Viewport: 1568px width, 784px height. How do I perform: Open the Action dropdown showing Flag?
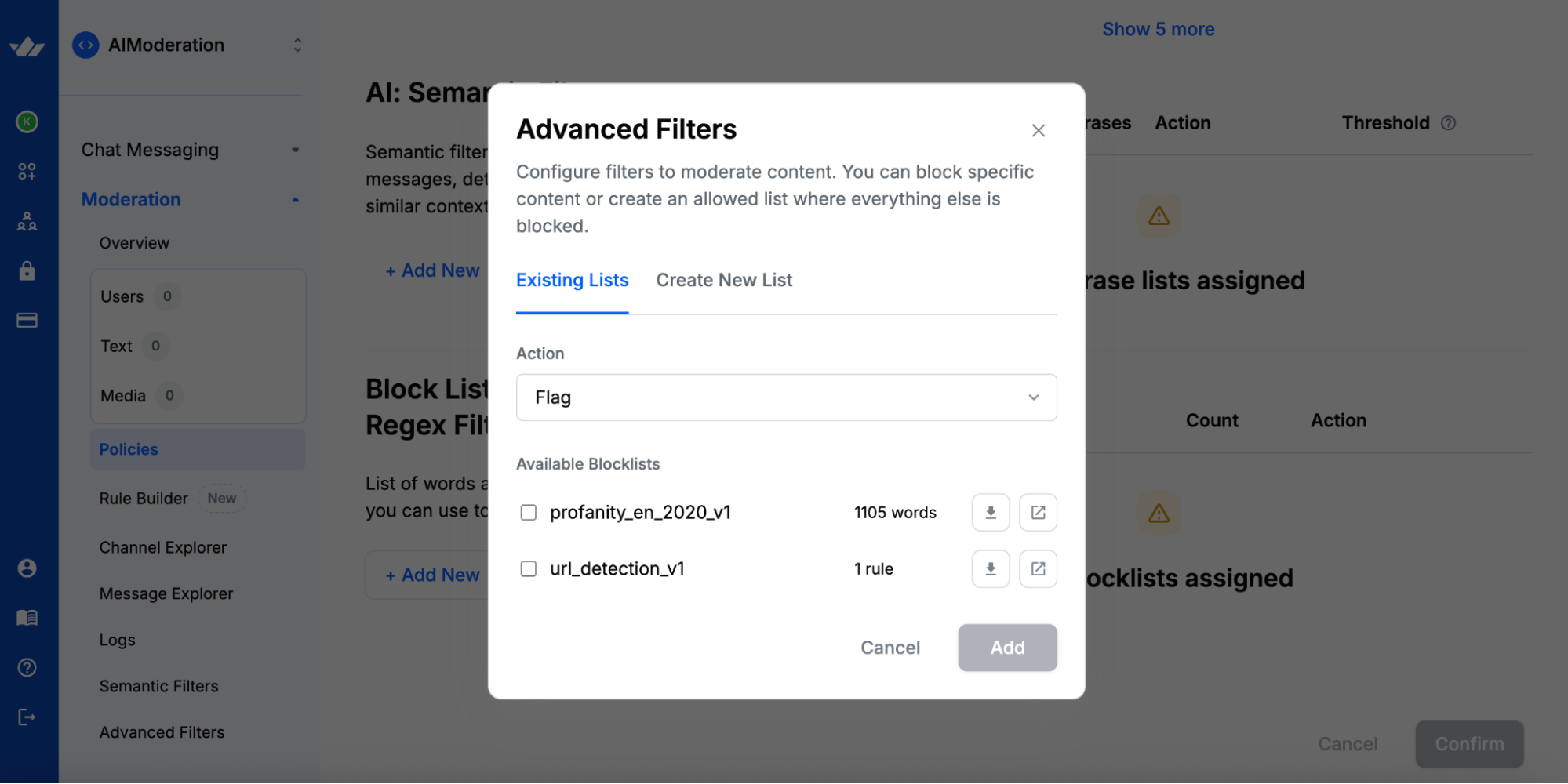click(x=785, y=397)
